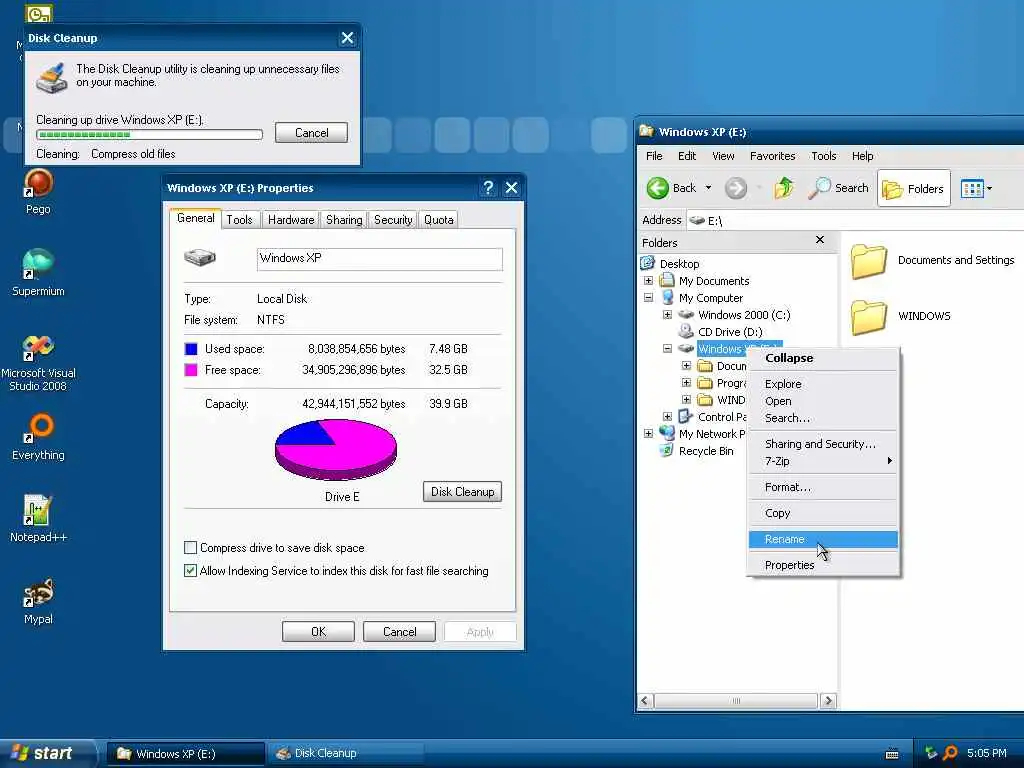This screenshot has height=768, width=1024.
Task: Click the Back arrow in Explorer toolbar
Action: click(671, 188)
